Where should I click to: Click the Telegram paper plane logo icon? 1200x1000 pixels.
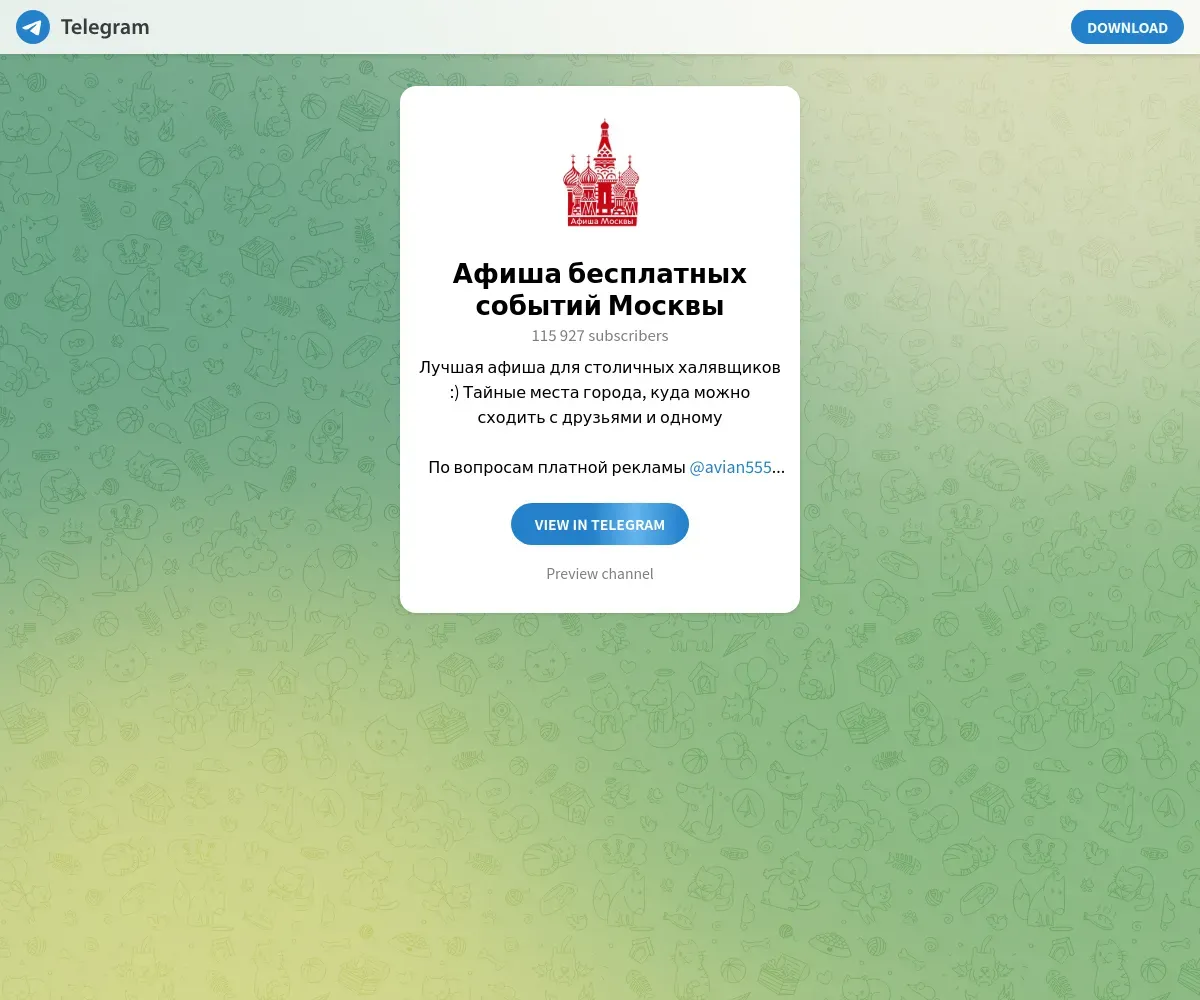33,27
